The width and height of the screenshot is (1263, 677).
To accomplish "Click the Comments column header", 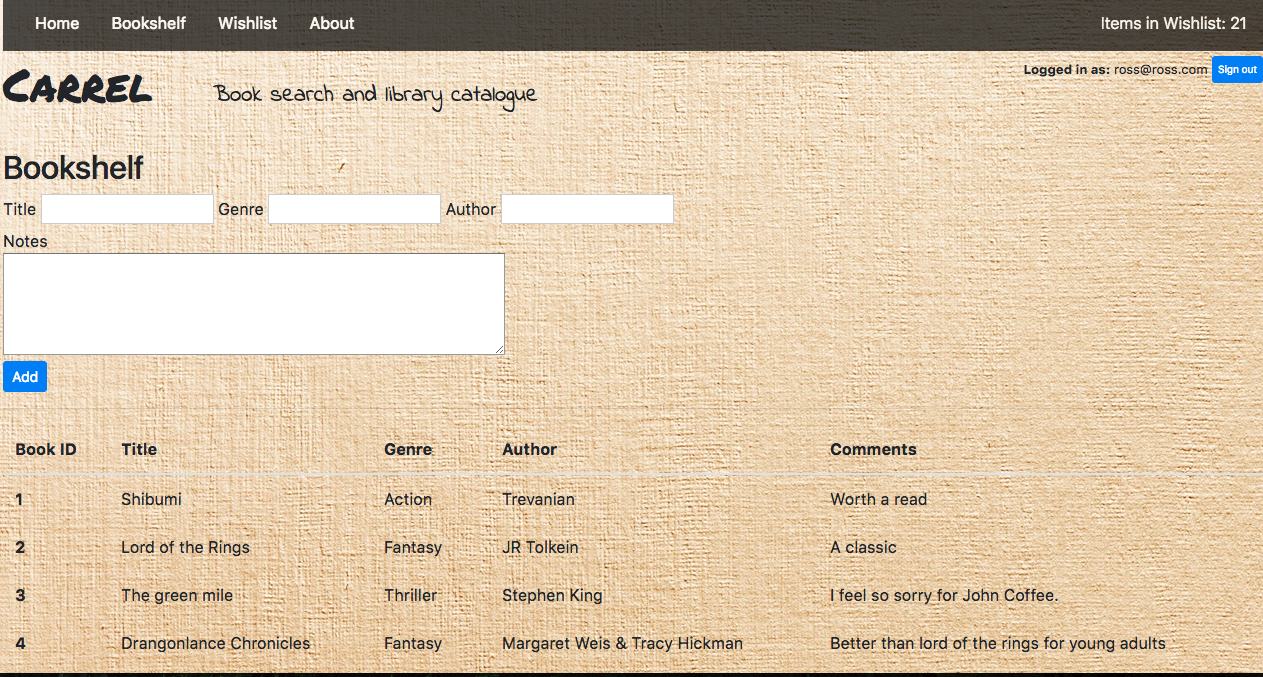I will [873, 449].
